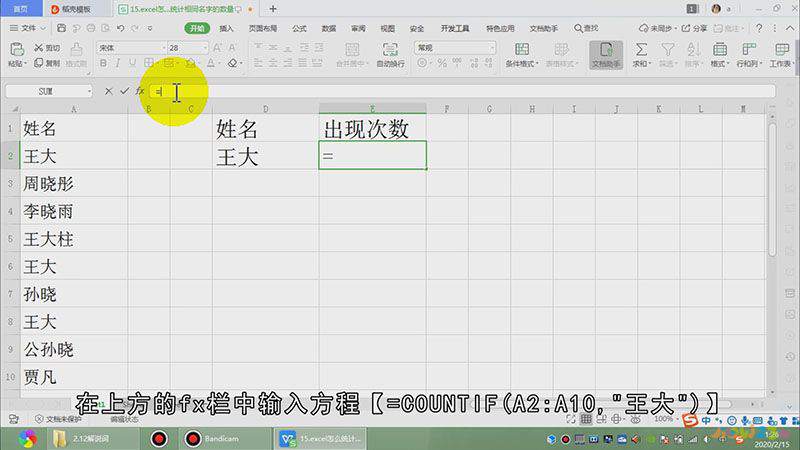Viewport: 800px width, 450px height.
Task: Expand the quick access toolbar options arrow
Action: point(150,29)
